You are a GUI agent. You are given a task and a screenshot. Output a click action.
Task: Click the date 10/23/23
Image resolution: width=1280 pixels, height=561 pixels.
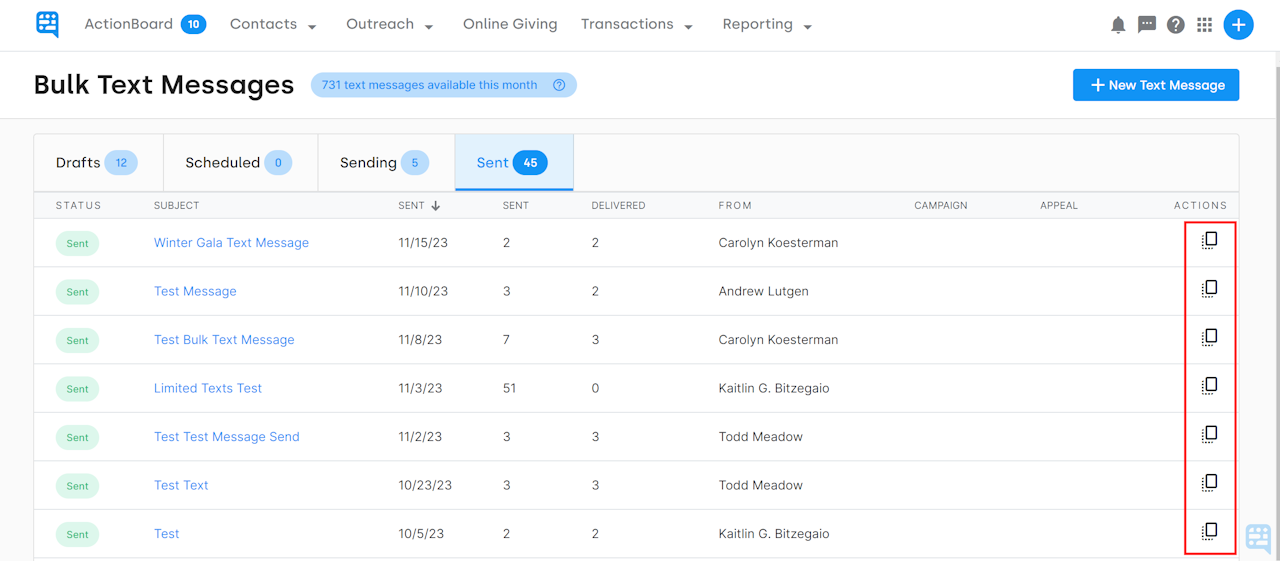(x=425, y=485)
